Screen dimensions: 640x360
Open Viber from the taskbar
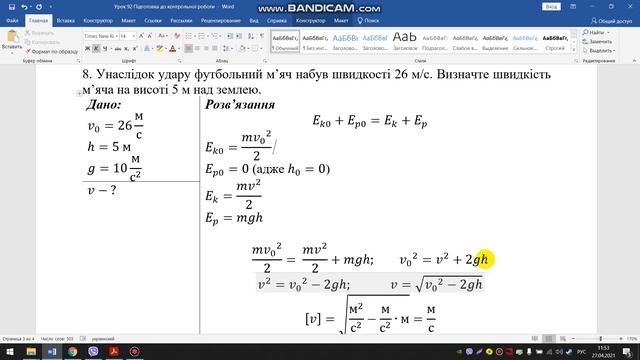(x=93, y=351)
